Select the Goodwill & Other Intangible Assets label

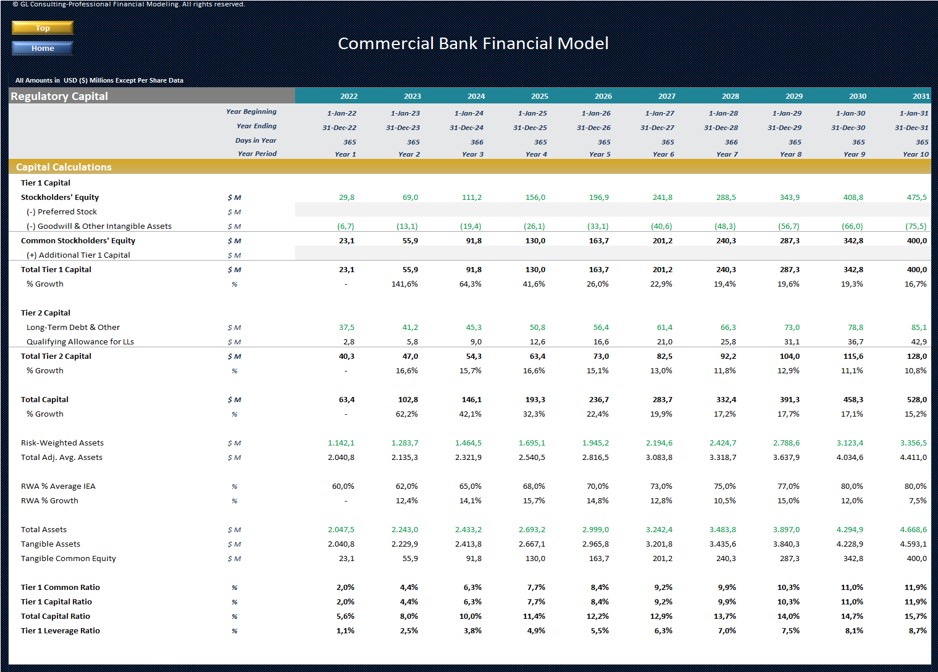(98, 226)
